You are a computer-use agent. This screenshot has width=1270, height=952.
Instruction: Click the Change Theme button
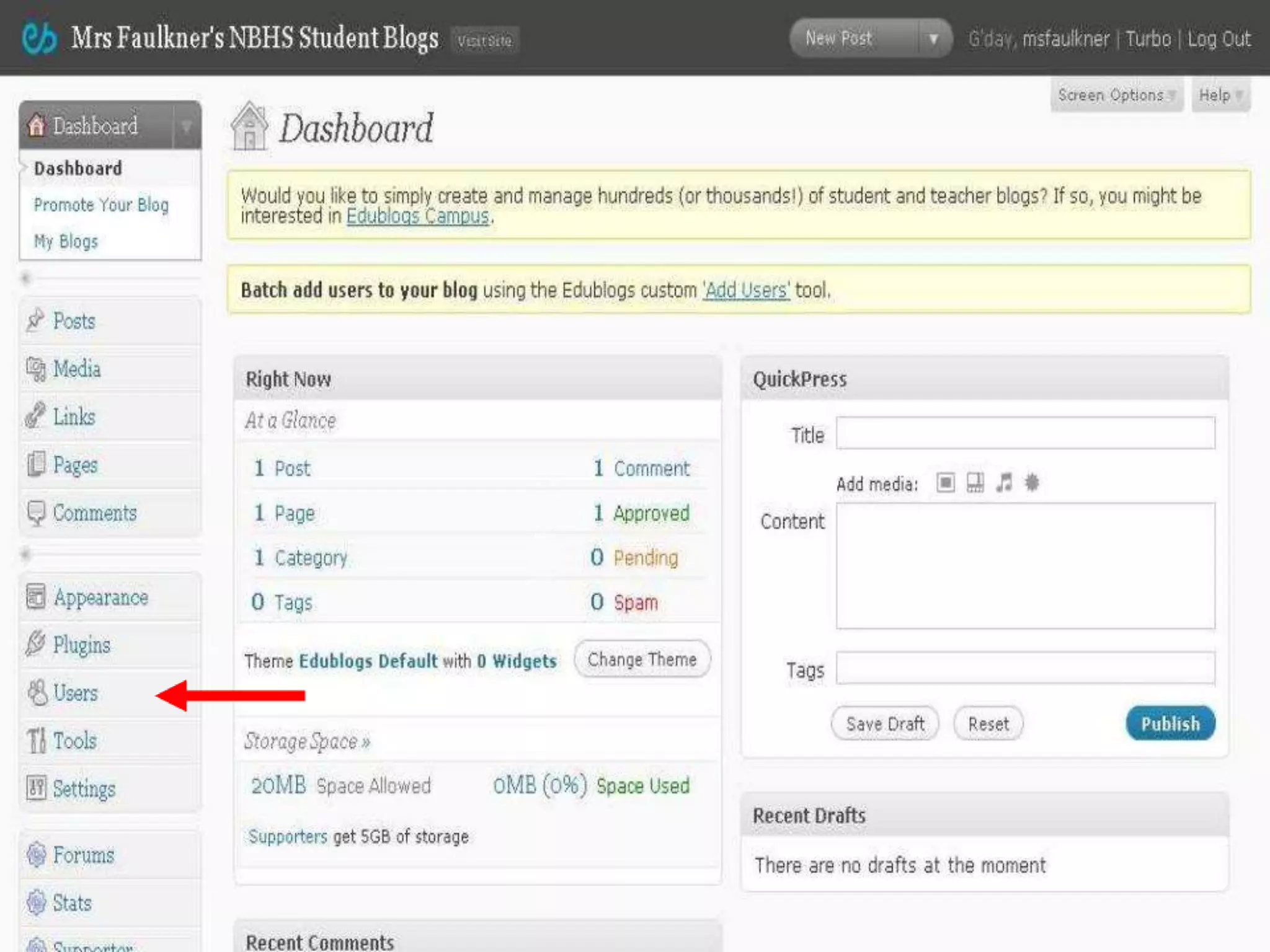point(642,659)
